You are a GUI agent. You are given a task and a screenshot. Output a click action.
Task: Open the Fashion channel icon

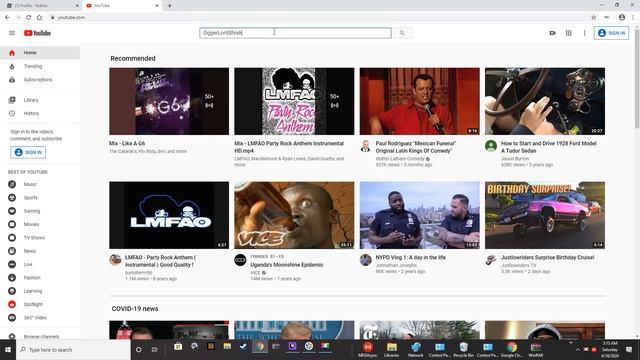click(x=12, y=278)
